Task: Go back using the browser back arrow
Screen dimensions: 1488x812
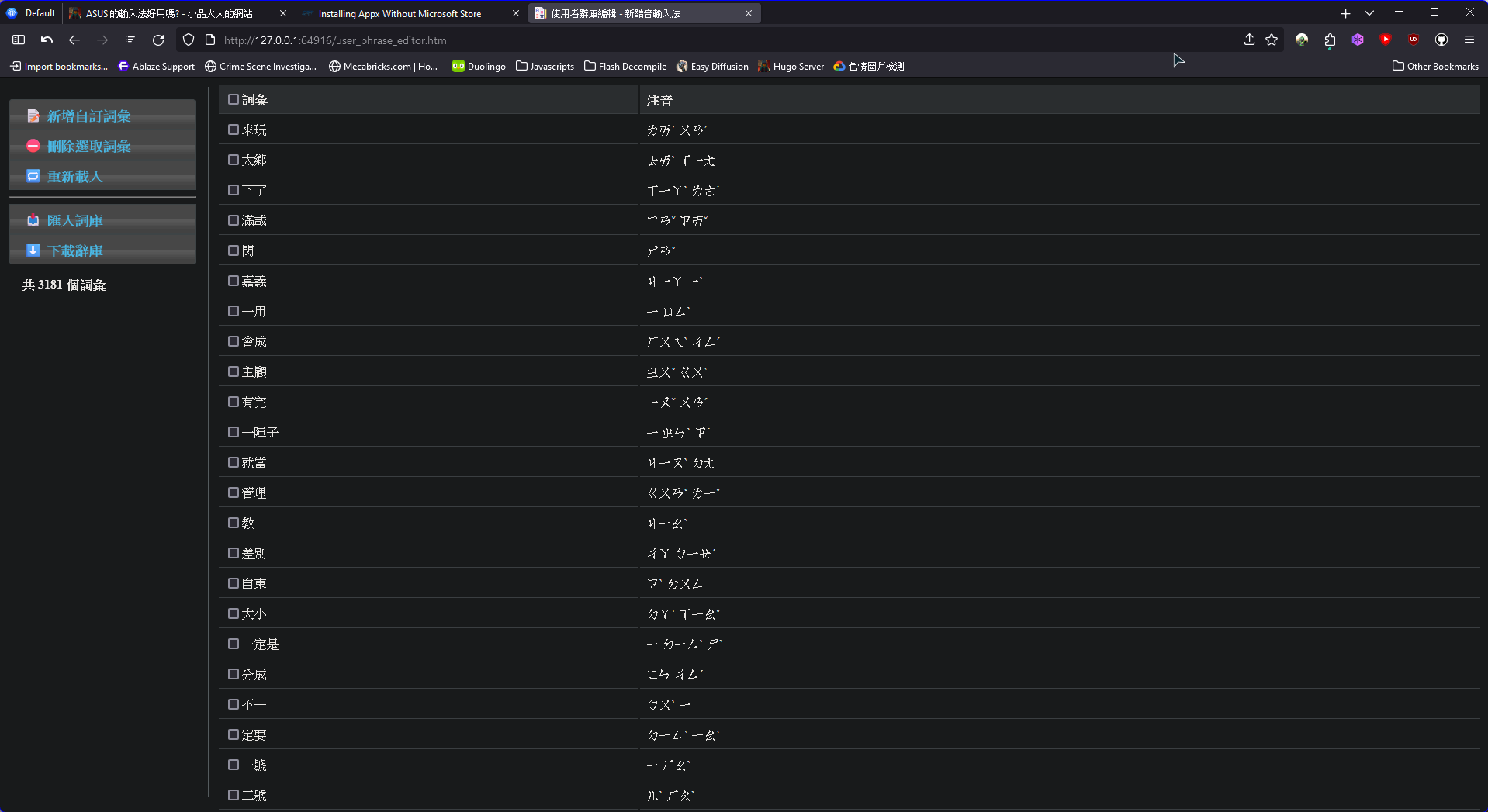Action: [74, 40]
